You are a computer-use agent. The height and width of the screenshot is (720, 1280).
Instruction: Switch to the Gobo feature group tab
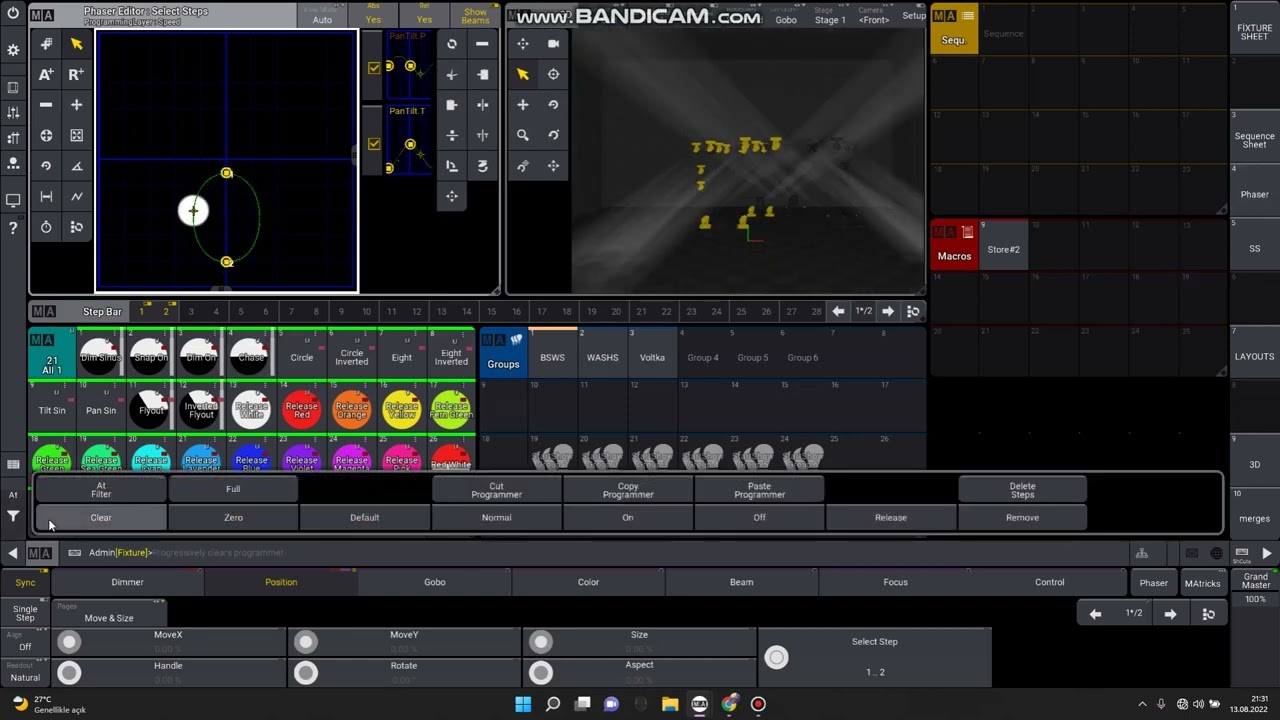click(434, 582)
